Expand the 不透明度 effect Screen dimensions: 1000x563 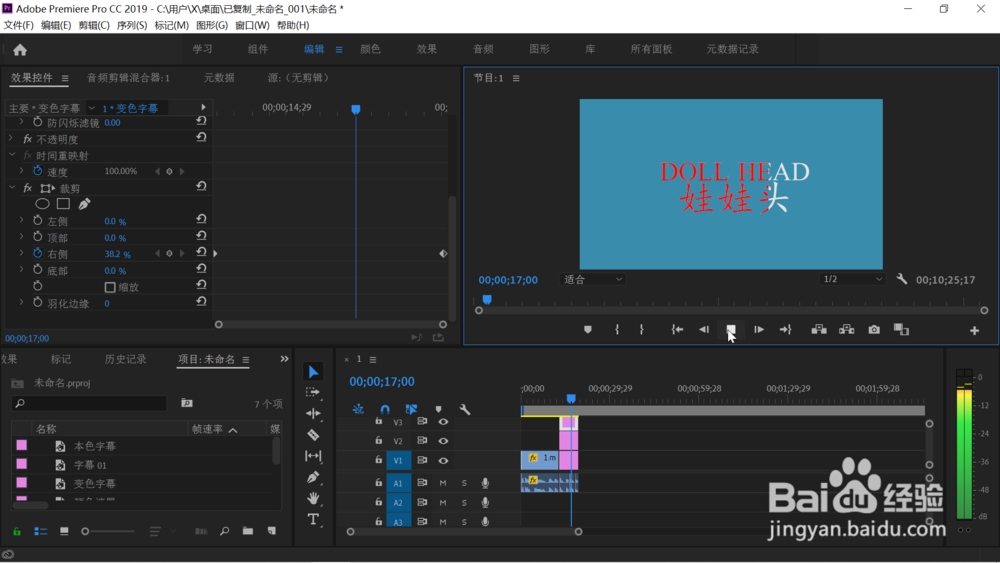[x=11, y=138]
